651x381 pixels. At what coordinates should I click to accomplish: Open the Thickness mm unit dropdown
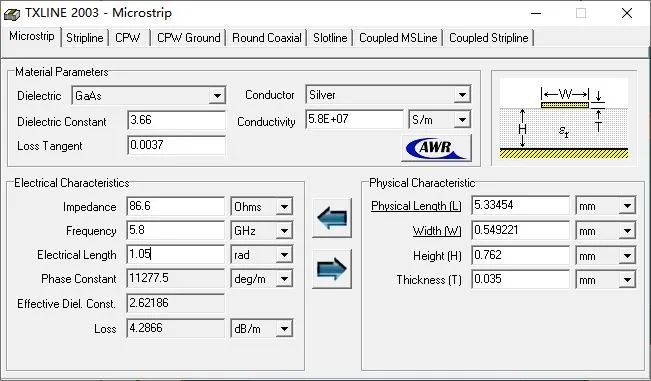pyautogui.click(x=627, y=280)
